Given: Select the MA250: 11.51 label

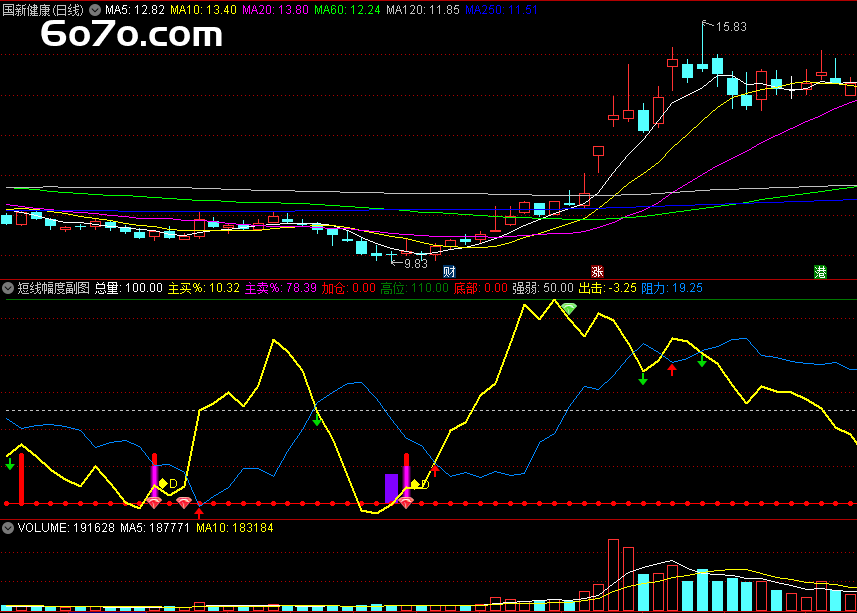Looking at the screenshot, I should [501, 10].
